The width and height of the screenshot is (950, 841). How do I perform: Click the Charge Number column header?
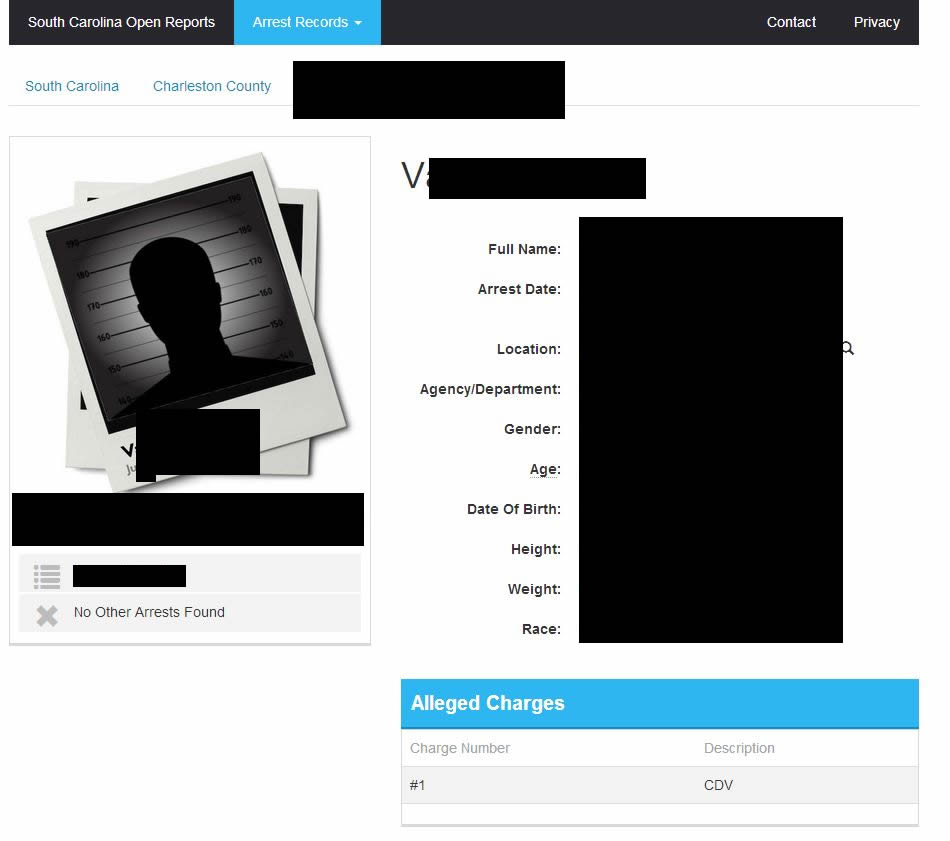pyautogui.click(x=460, y=748)
